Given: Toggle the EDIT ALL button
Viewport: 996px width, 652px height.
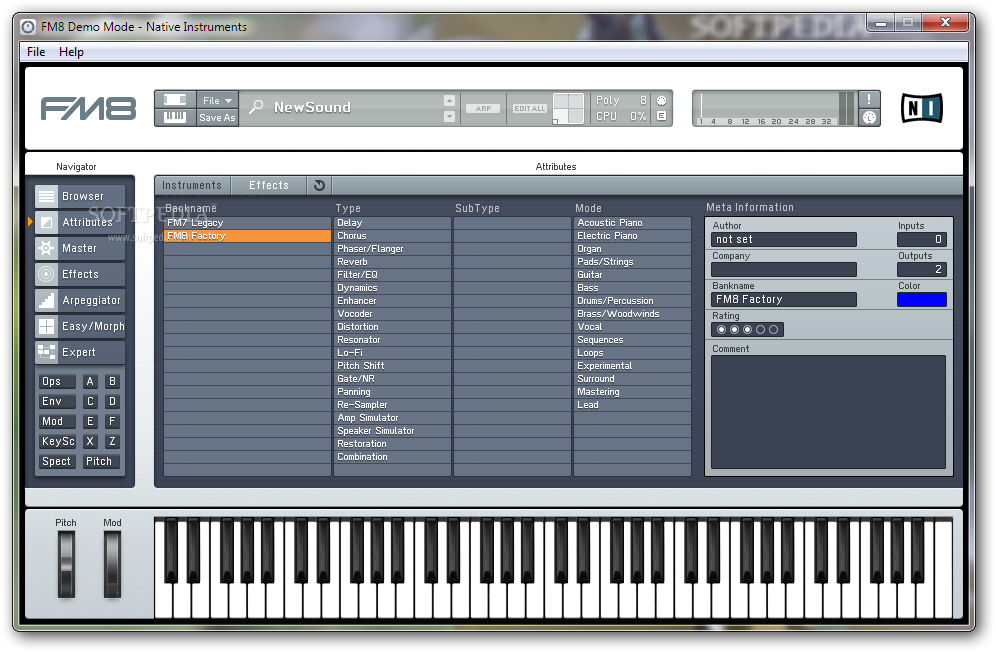Looking at the screenshot, I should click(x=530, y=109).
